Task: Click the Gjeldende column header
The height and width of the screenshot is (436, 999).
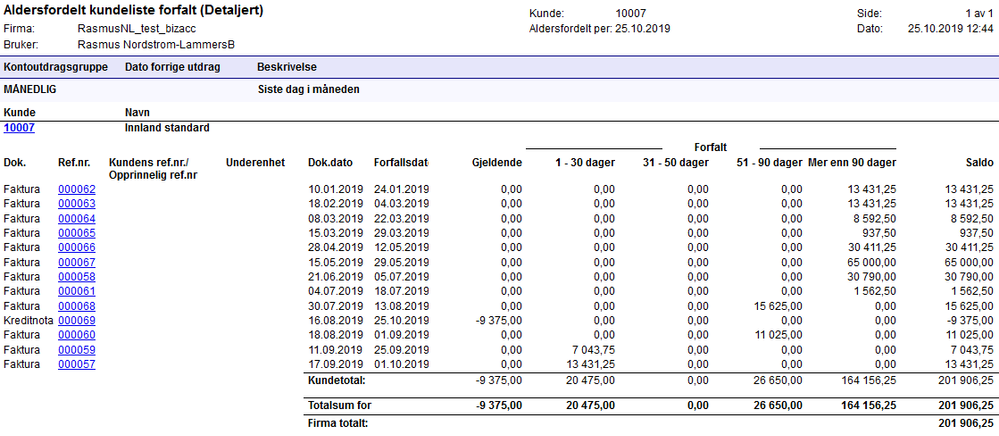Action: click(x=498, y=163)
